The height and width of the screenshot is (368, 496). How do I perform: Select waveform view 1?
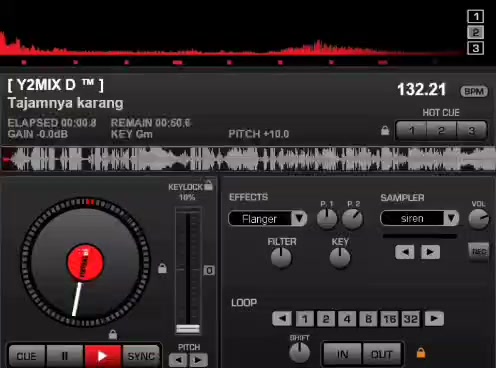(x=476, y=16)
